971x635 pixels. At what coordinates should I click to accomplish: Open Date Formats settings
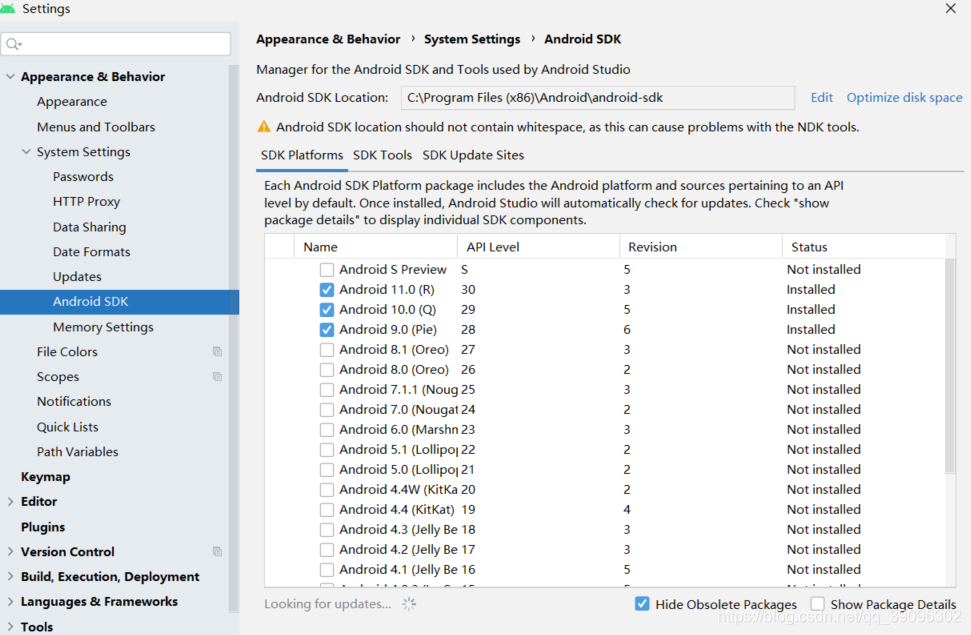pyautogui.click(x=91, y=252)
